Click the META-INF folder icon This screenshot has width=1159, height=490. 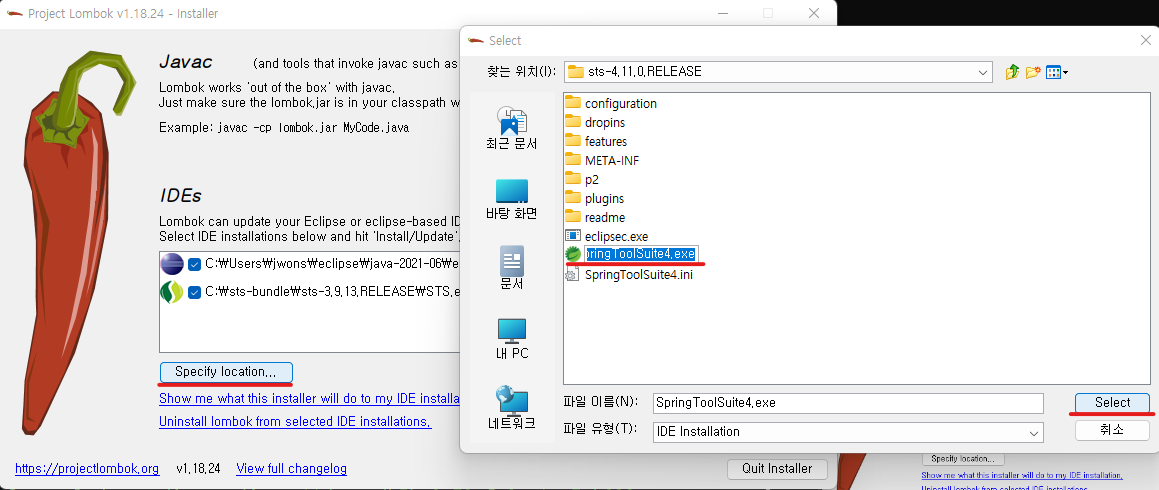(x=573, y=160)
